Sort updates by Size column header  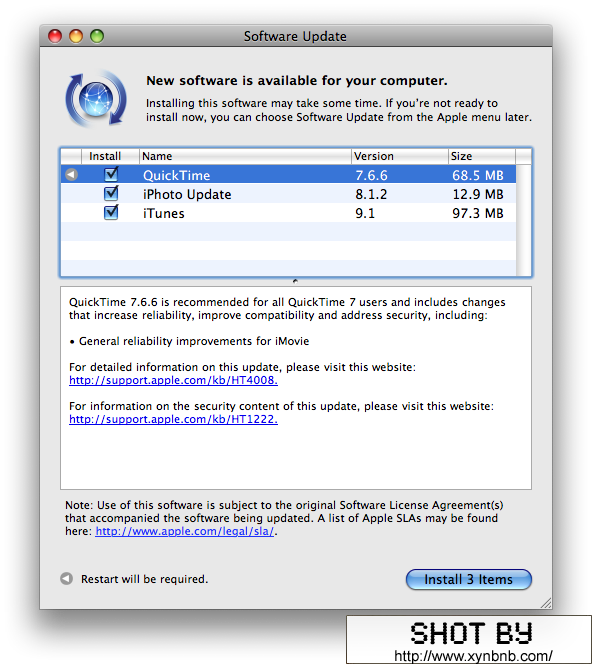pos(482,156)
